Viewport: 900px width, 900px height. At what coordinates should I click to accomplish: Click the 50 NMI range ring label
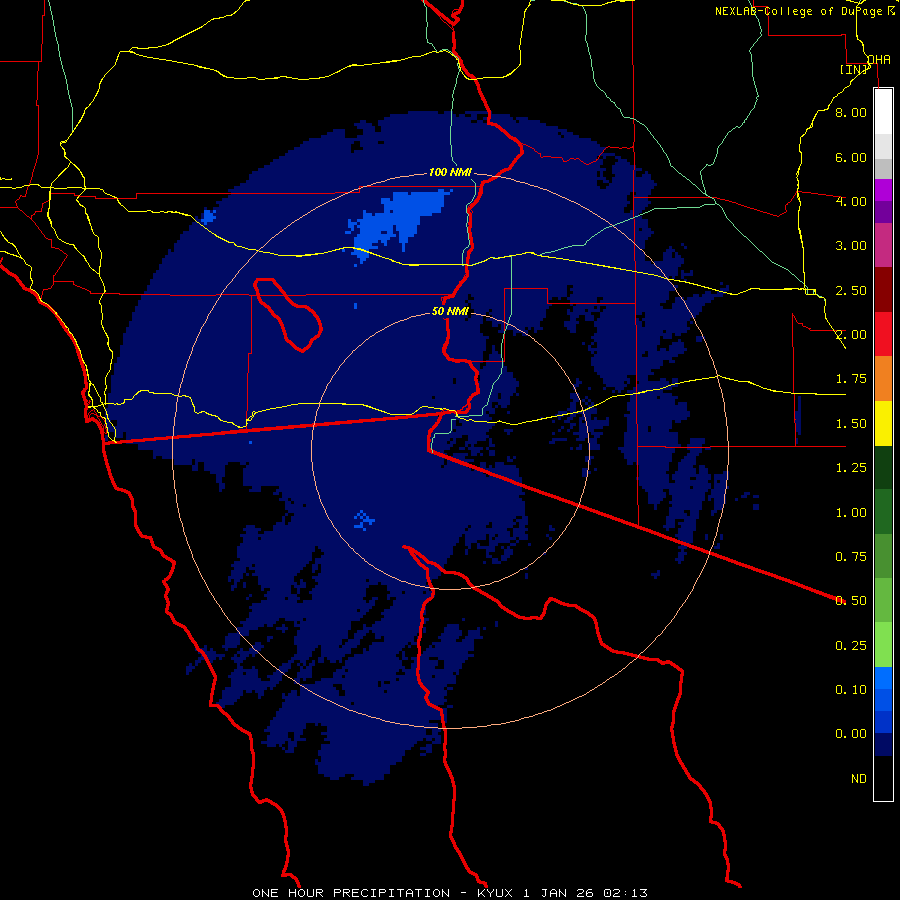point(451,311)
